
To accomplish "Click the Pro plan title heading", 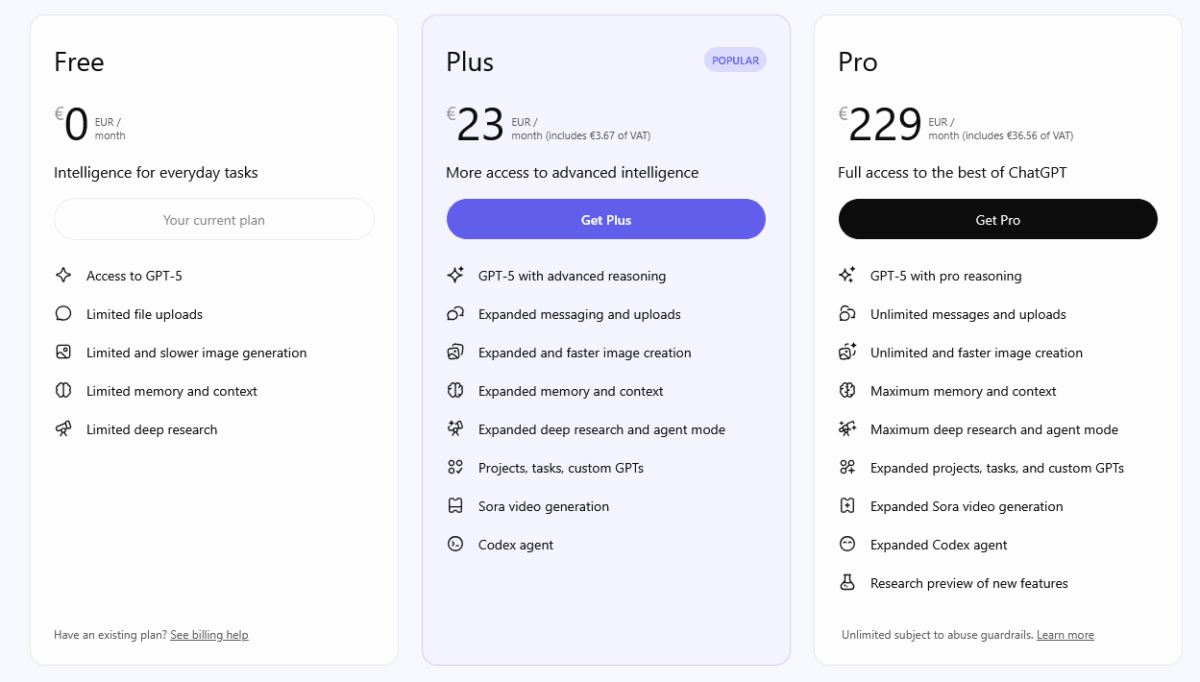I will point(858,62).
